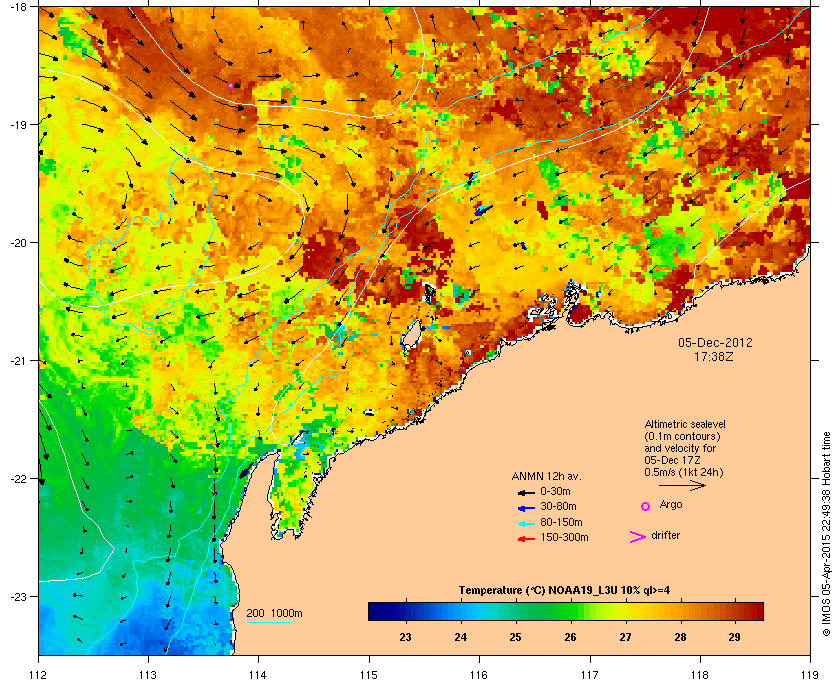
Task: Click the '0.5m/s (1kt 24h)' text
Action: 684,473
